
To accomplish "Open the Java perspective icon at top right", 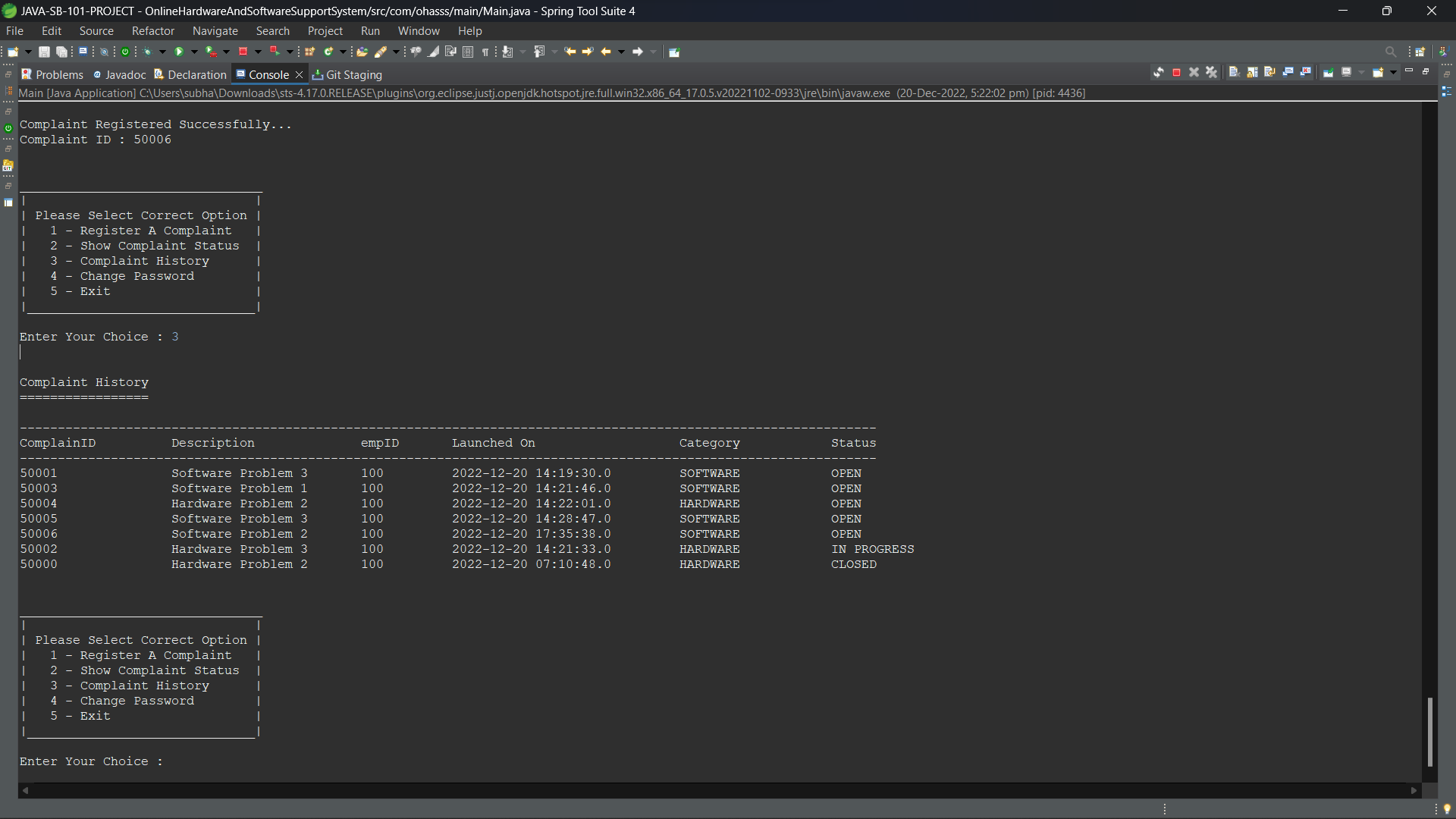I will point(1443,52).
